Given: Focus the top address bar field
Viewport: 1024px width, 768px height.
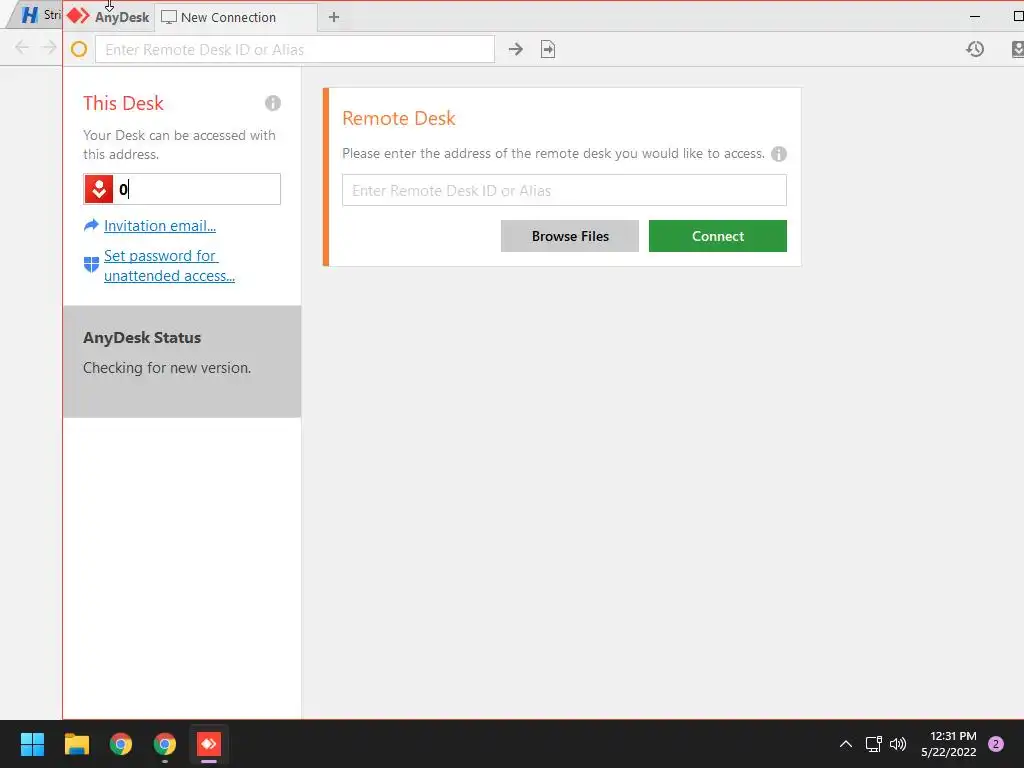Looking at the screenshot, I should tap(295, 50).
